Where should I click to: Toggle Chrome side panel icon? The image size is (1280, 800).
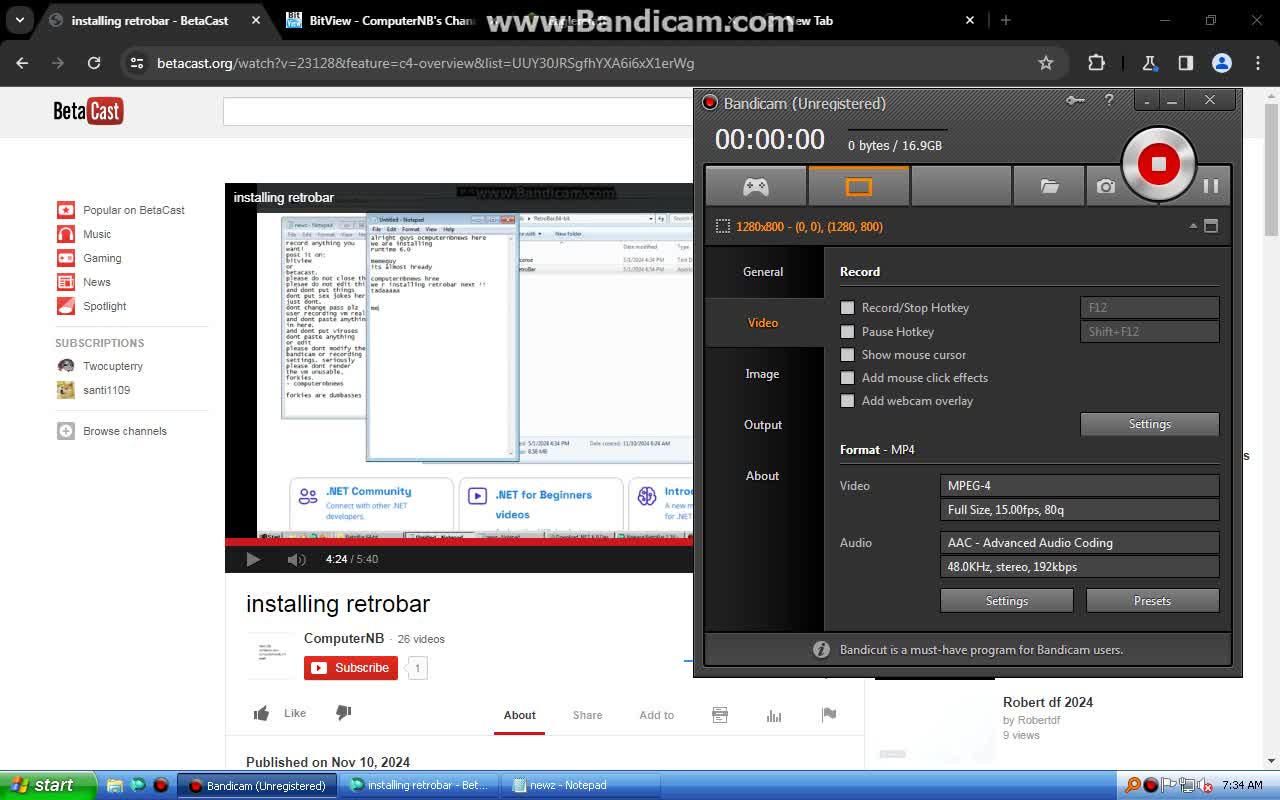1186,63
